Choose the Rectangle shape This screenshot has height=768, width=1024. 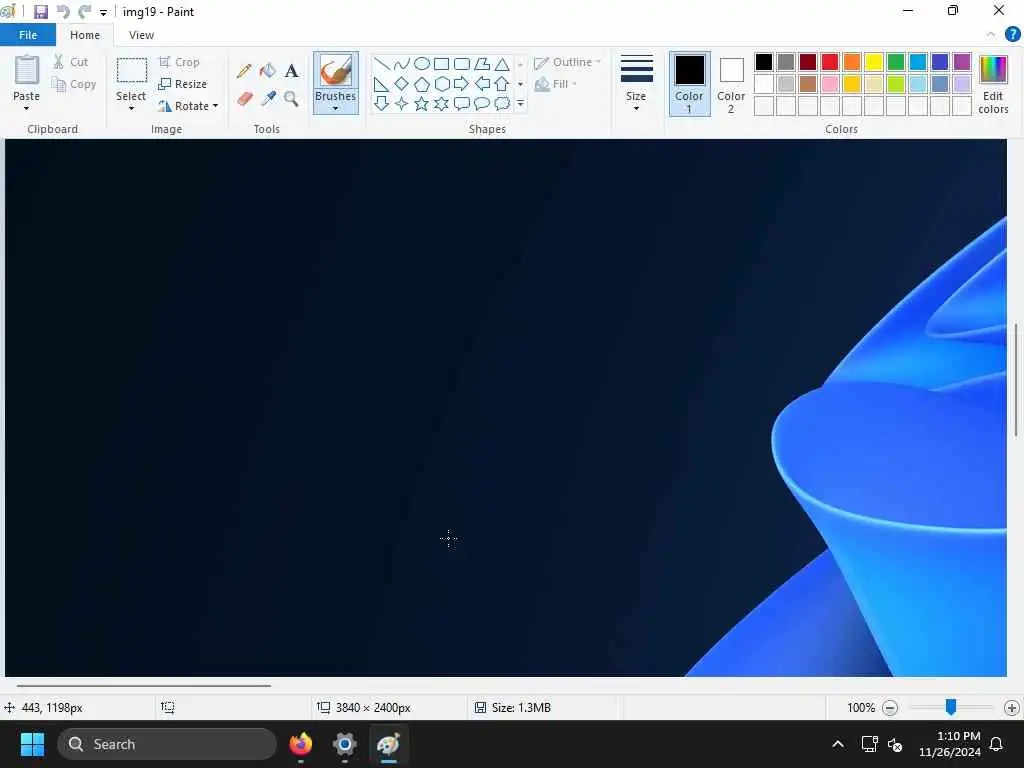442,63
